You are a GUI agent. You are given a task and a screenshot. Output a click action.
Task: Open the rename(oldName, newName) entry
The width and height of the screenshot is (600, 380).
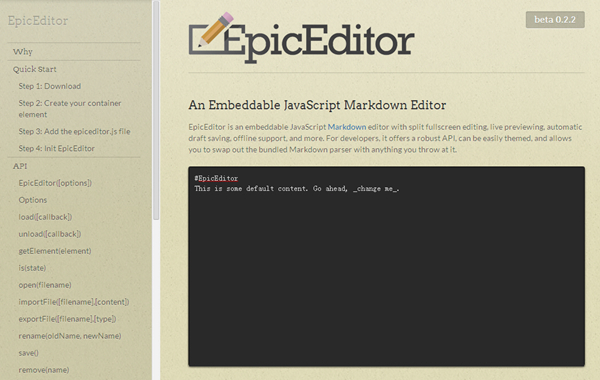point(70,336)
